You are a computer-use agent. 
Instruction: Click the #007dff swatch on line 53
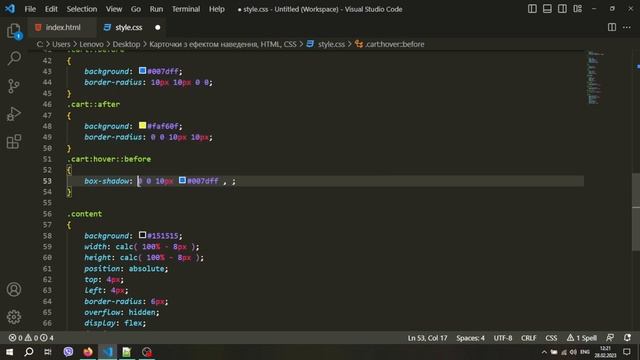[x=182, y=180]
